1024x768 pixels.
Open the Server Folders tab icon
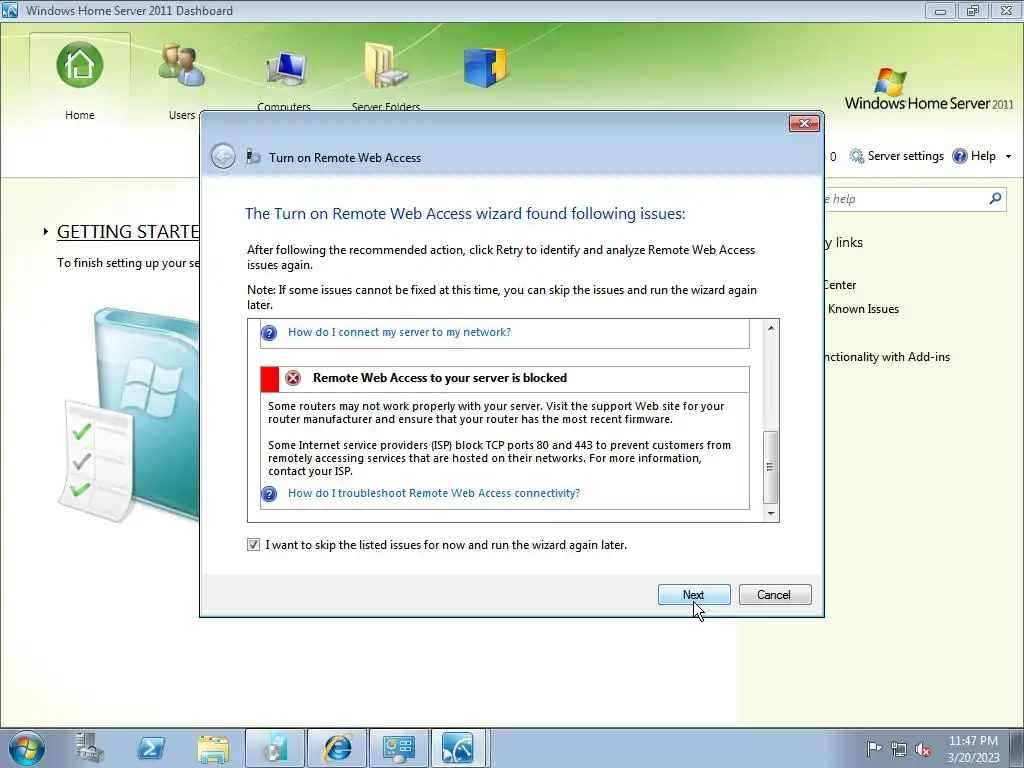pos(385,65)
